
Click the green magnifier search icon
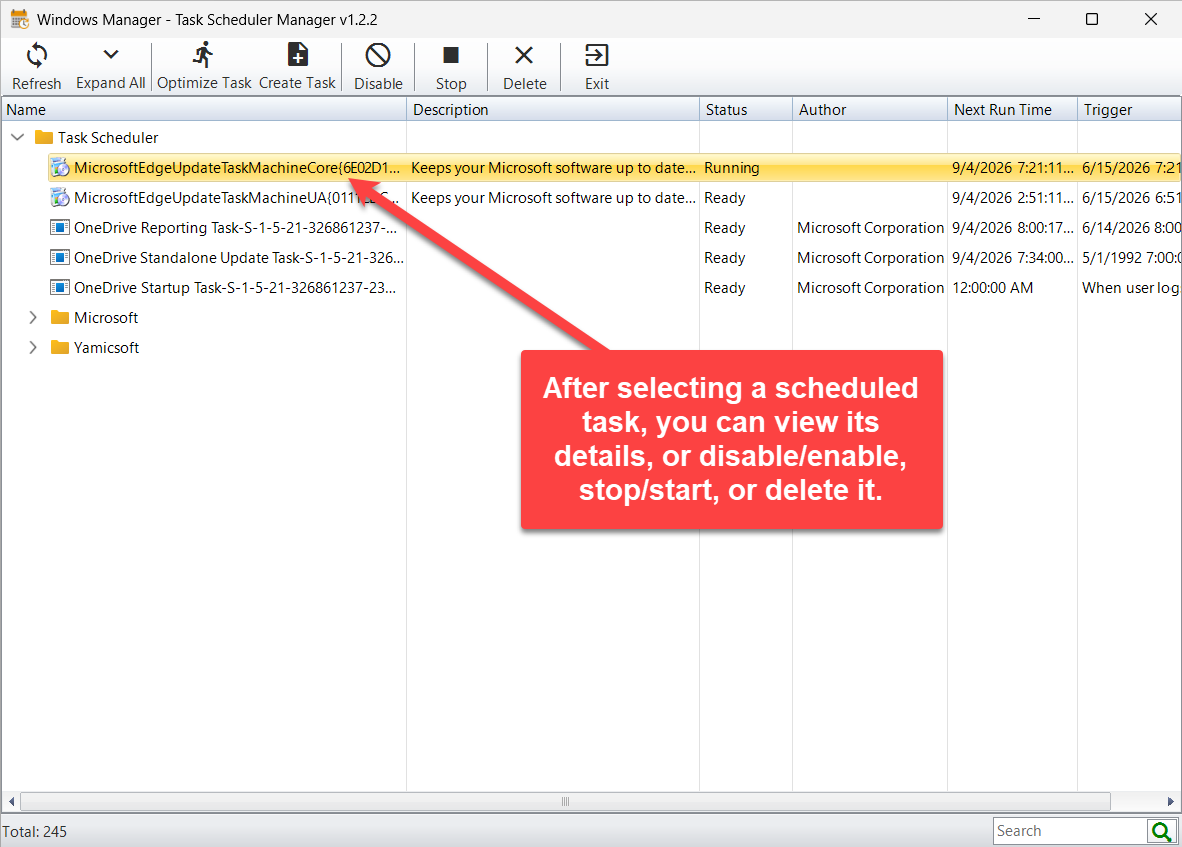pos(1162,831)
